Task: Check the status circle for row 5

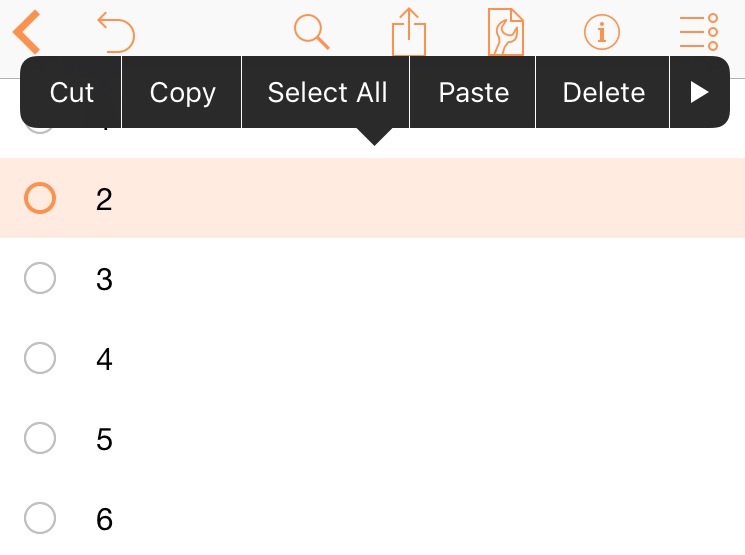Action: click(40, 438)
